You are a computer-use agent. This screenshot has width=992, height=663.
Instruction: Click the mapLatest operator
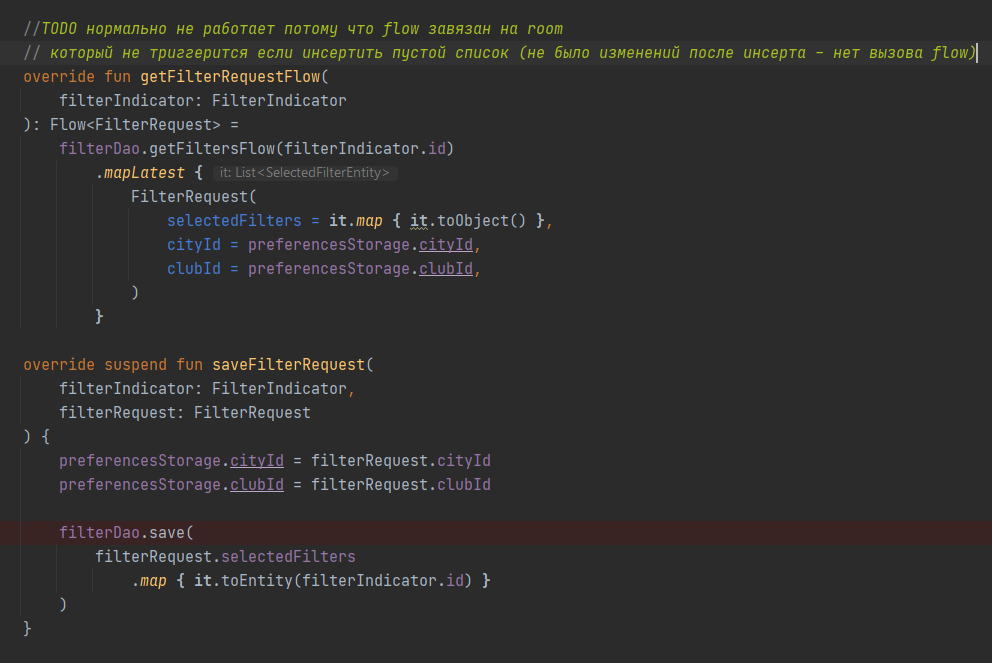pyautogui.click(x=144, y=173)
